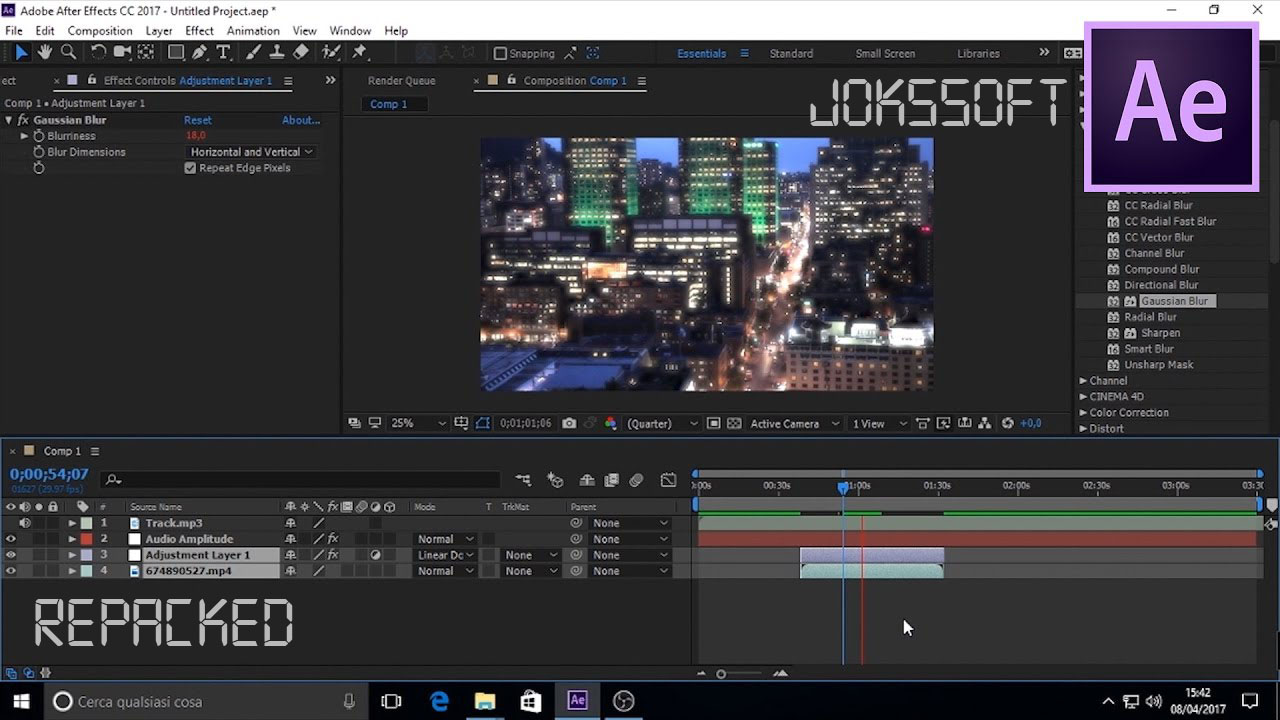1280x720 pixels.
Task: Open the Blur Dimensions dropdown
Action: click(250, 151)
